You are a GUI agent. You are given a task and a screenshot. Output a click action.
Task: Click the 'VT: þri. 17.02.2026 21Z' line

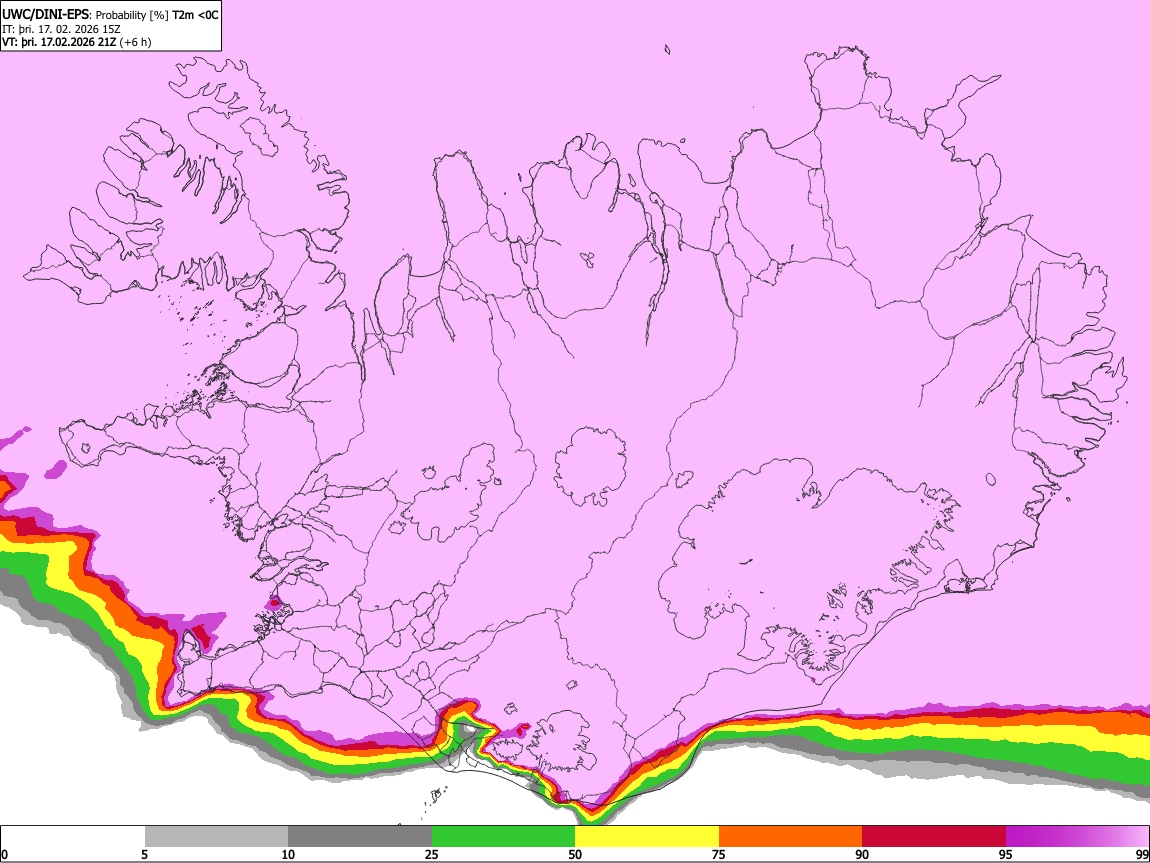tap(59, 42)
